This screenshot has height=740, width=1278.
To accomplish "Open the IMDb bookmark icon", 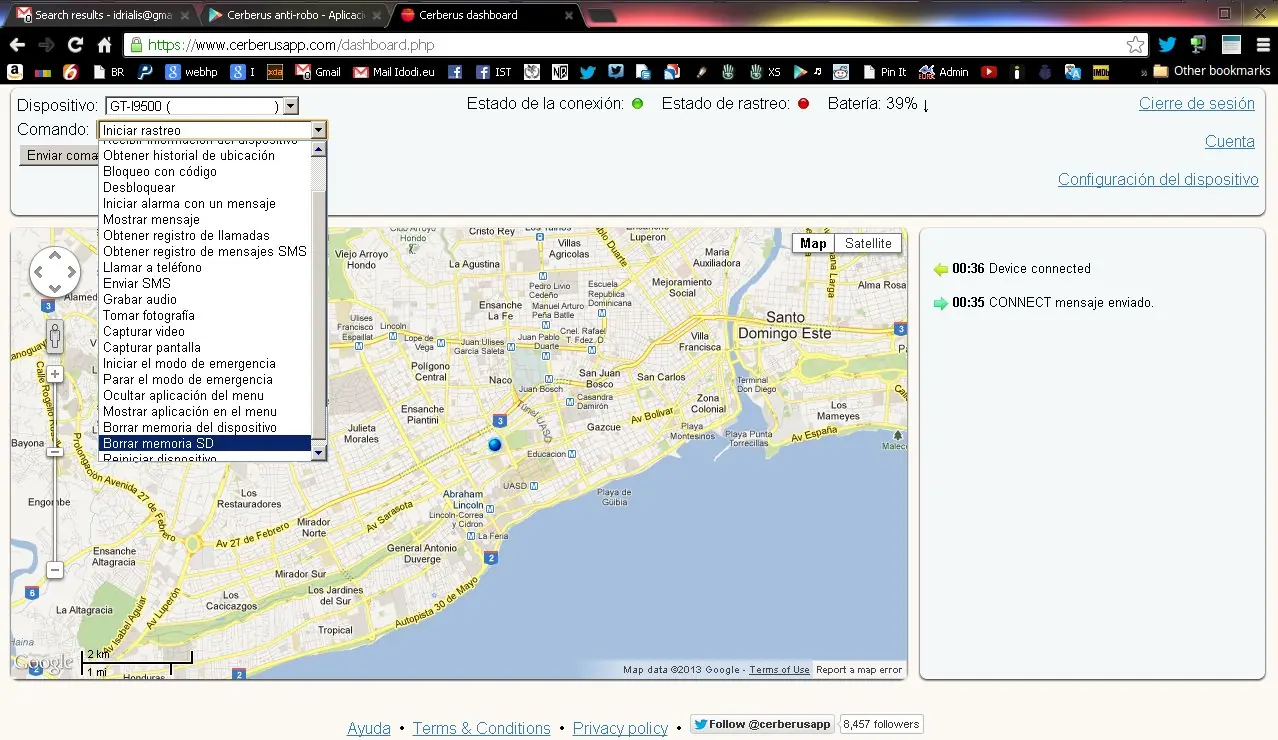I will pyautogui.click(x=1101, y=72).
